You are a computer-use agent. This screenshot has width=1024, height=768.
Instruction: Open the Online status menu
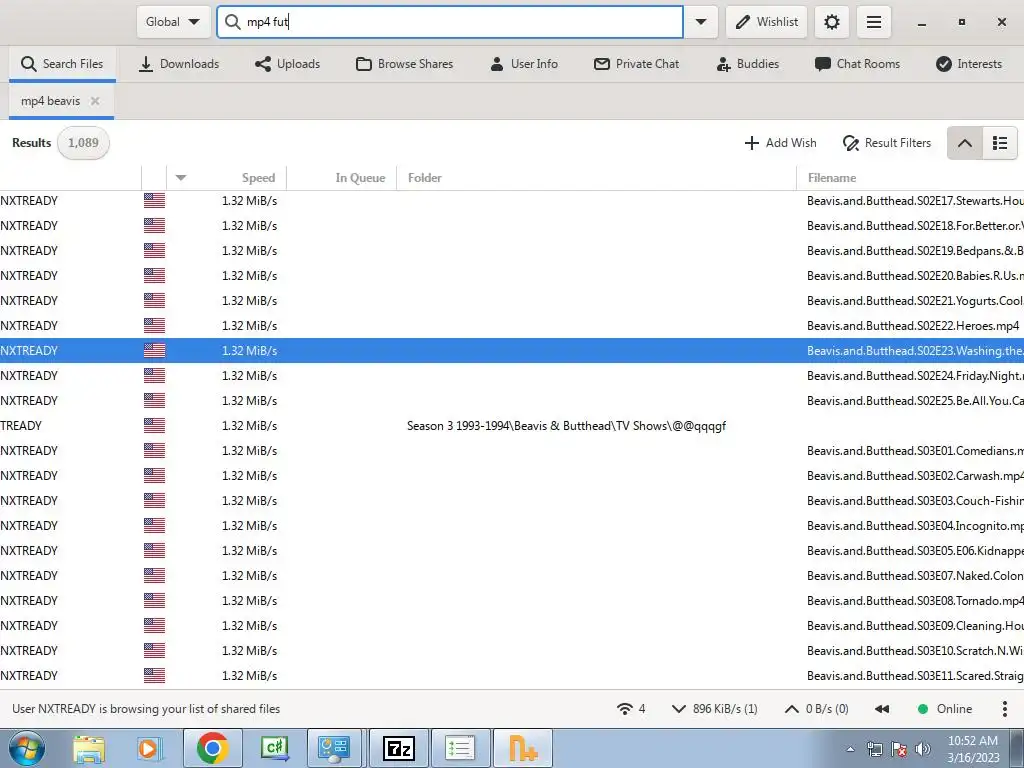(944, 709)
